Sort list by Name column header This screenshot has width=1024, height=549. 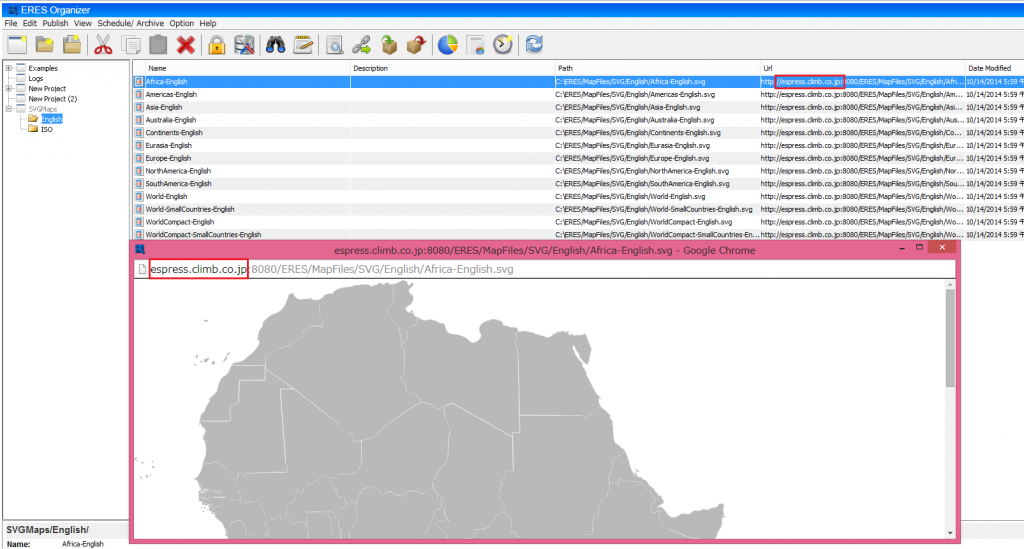click(x=240, y=68)
